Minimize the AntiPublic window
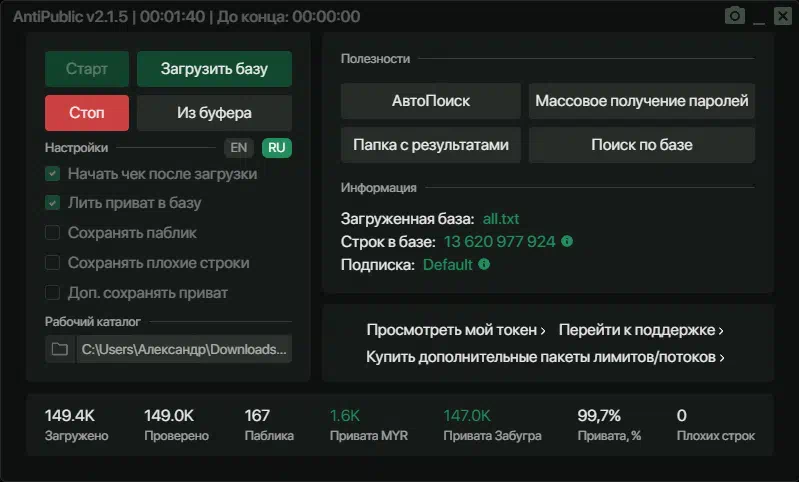 [759, 22]
